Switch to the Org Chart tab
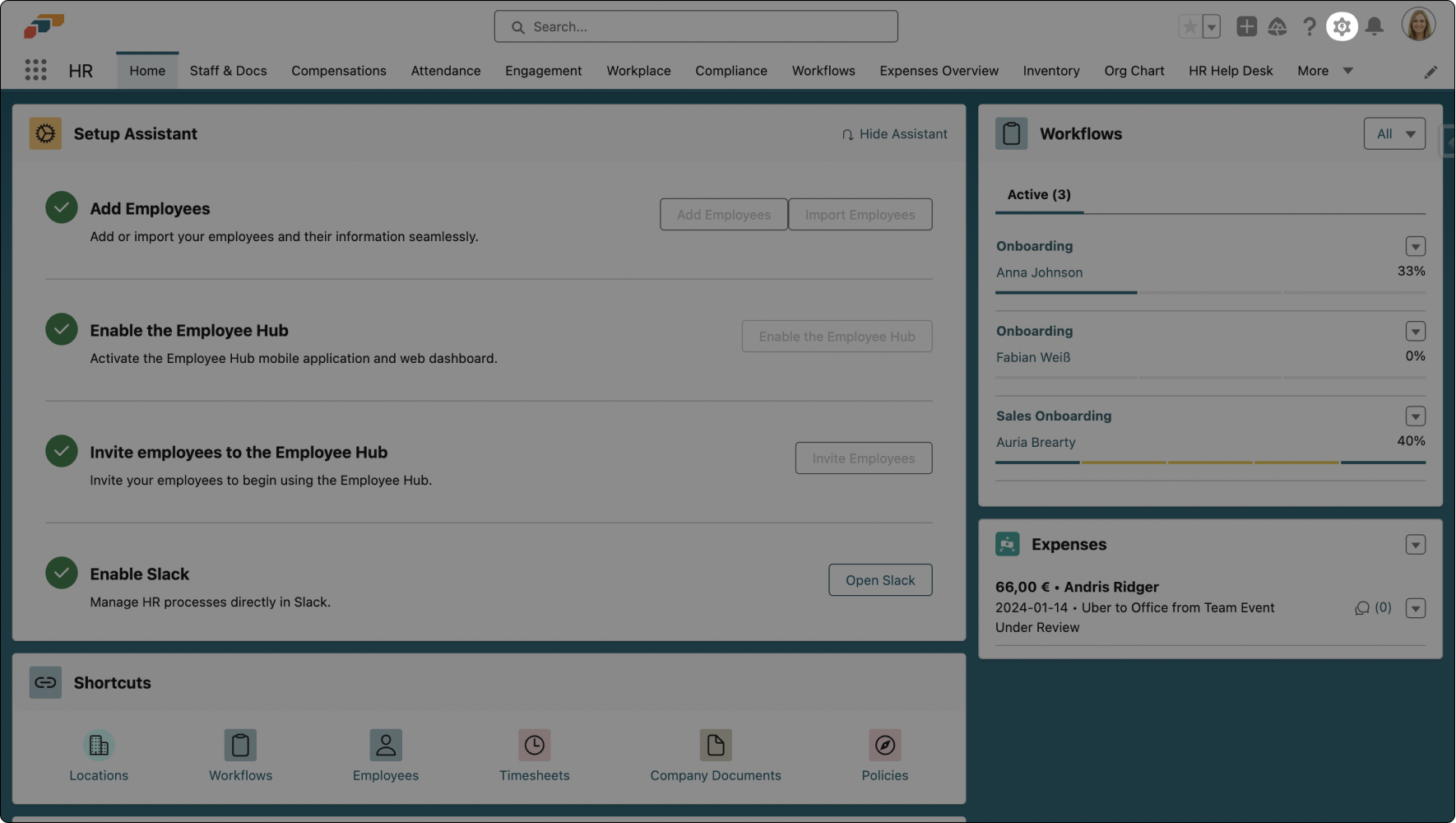The height and width of the screenshot is (823, 1456). tap(1134, 71)
